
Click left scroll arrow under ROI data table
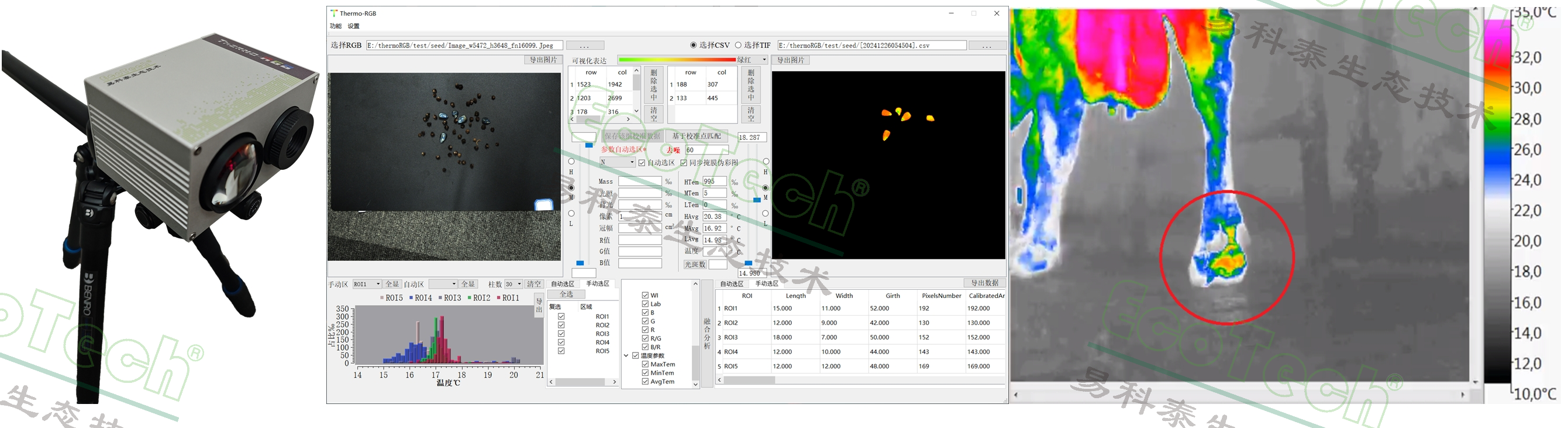[719, 380]
